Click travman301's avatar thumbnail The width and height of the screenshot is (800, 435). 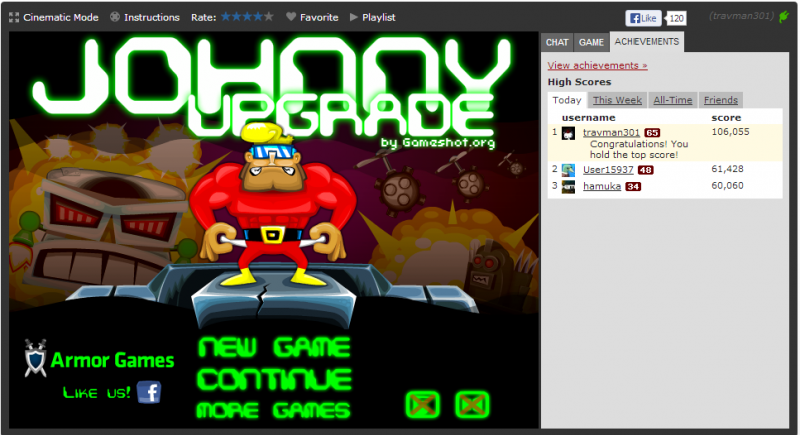click(x=568, y=134)
